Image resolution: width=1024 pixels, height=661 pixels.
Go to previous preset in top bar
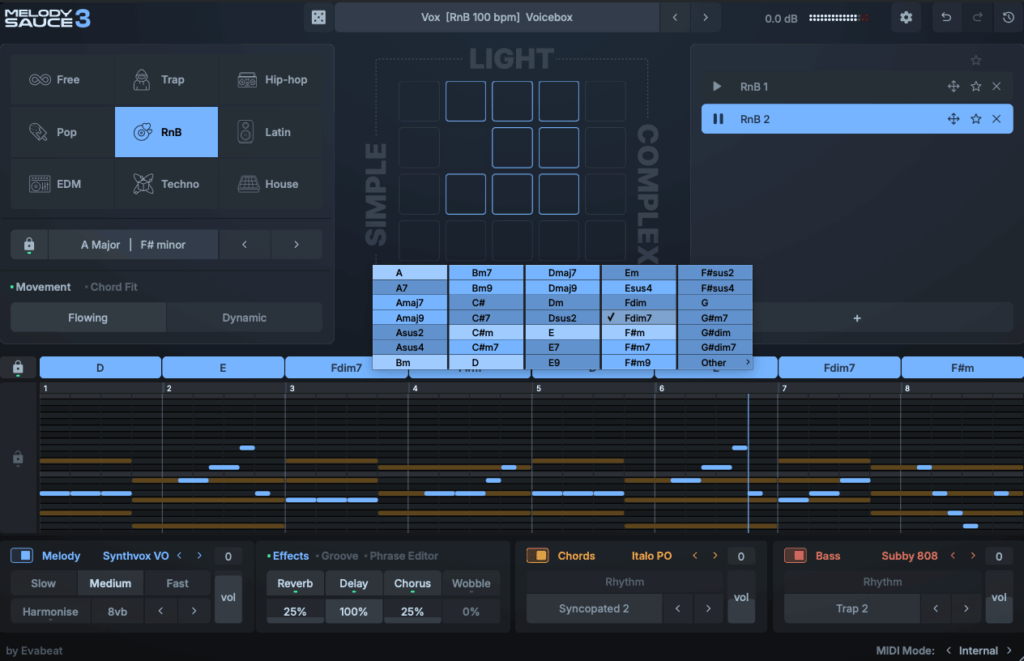click(675, 18)
